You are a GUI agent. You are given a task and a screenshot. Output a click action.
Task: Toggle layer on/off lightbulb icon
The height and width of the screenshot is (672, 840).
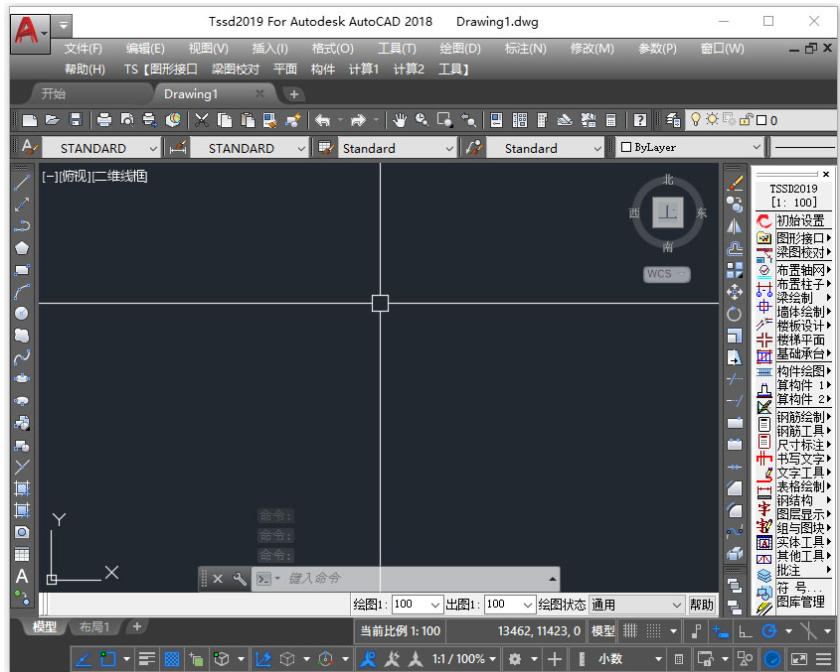coord(696,120)
